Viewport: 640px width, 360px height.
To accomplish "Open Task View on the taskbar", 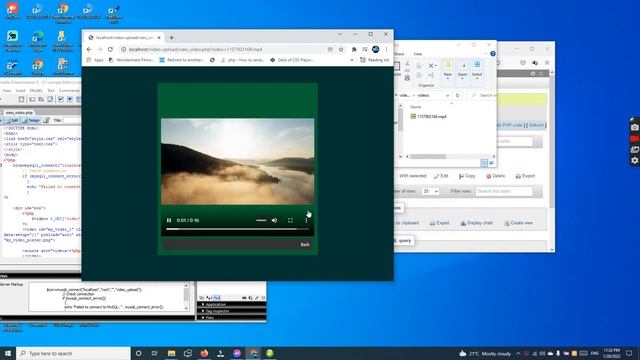I will [x=155, y=353].
